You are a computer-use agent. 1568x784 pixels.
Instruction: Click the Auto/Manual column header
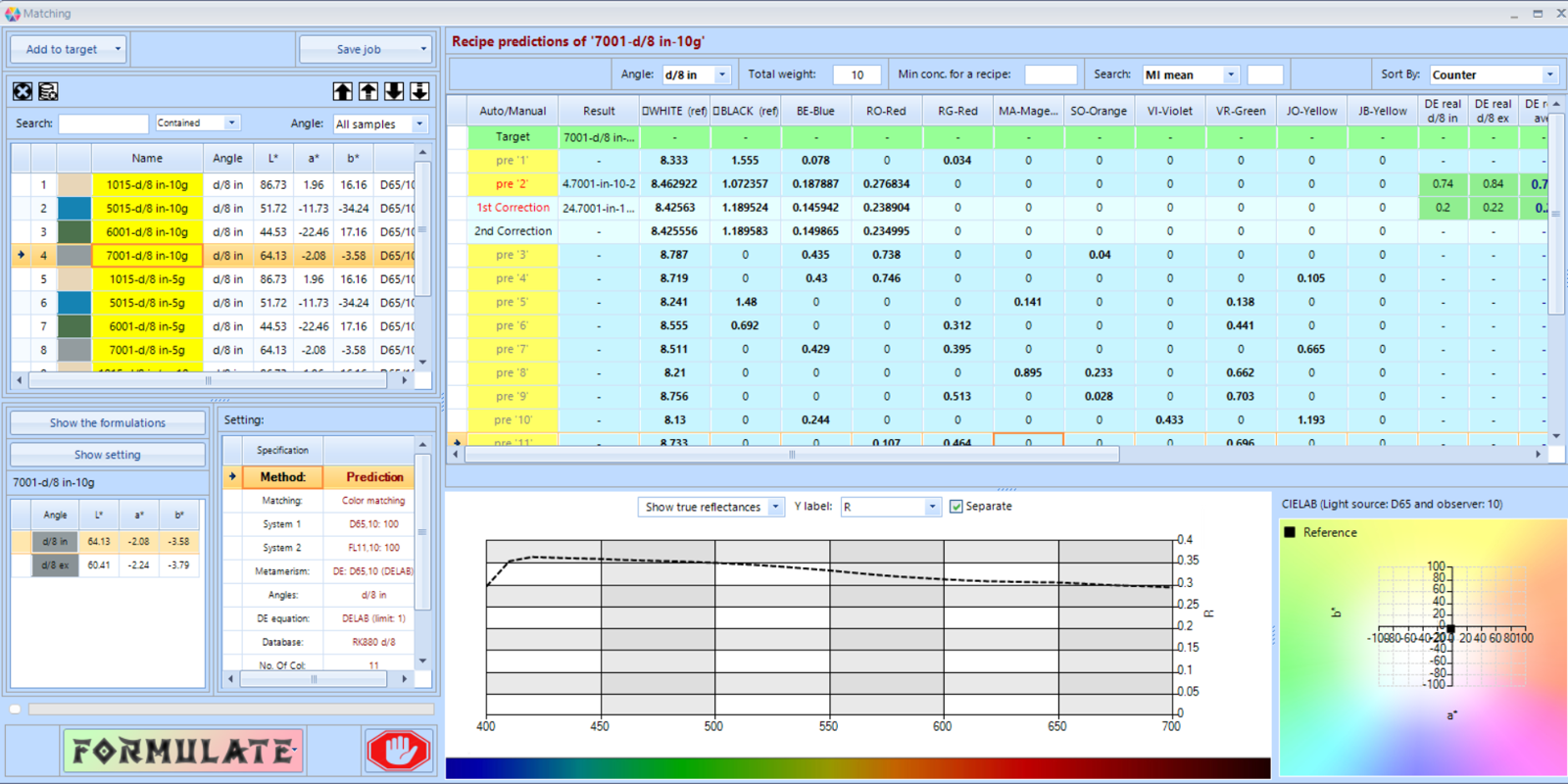pos(513,111)
